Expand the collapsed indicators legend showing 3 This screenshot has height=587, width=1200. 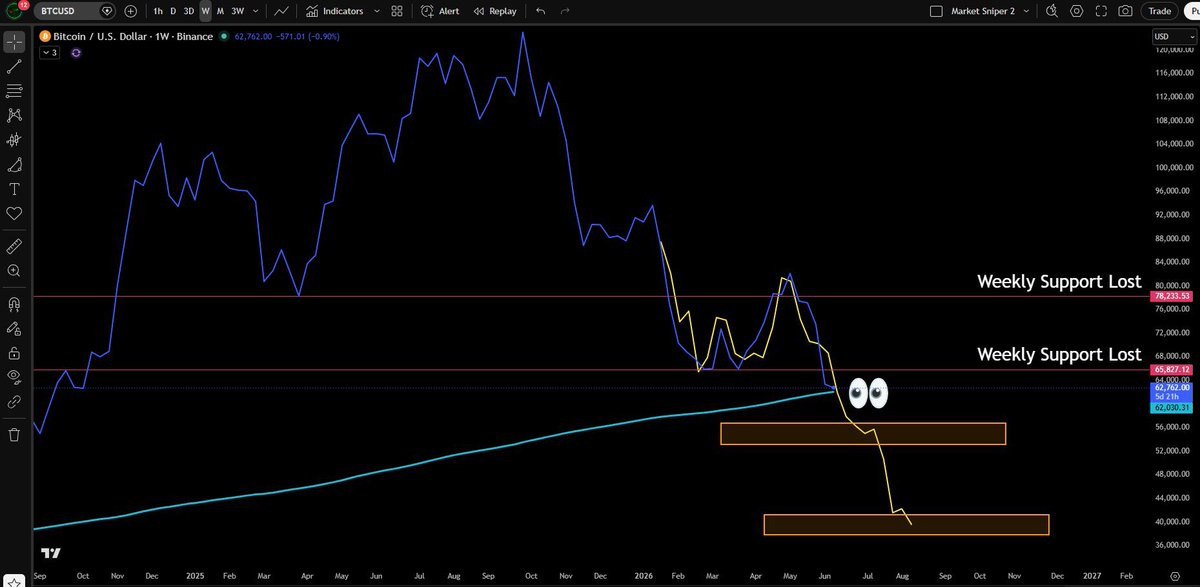pos(50,52)
